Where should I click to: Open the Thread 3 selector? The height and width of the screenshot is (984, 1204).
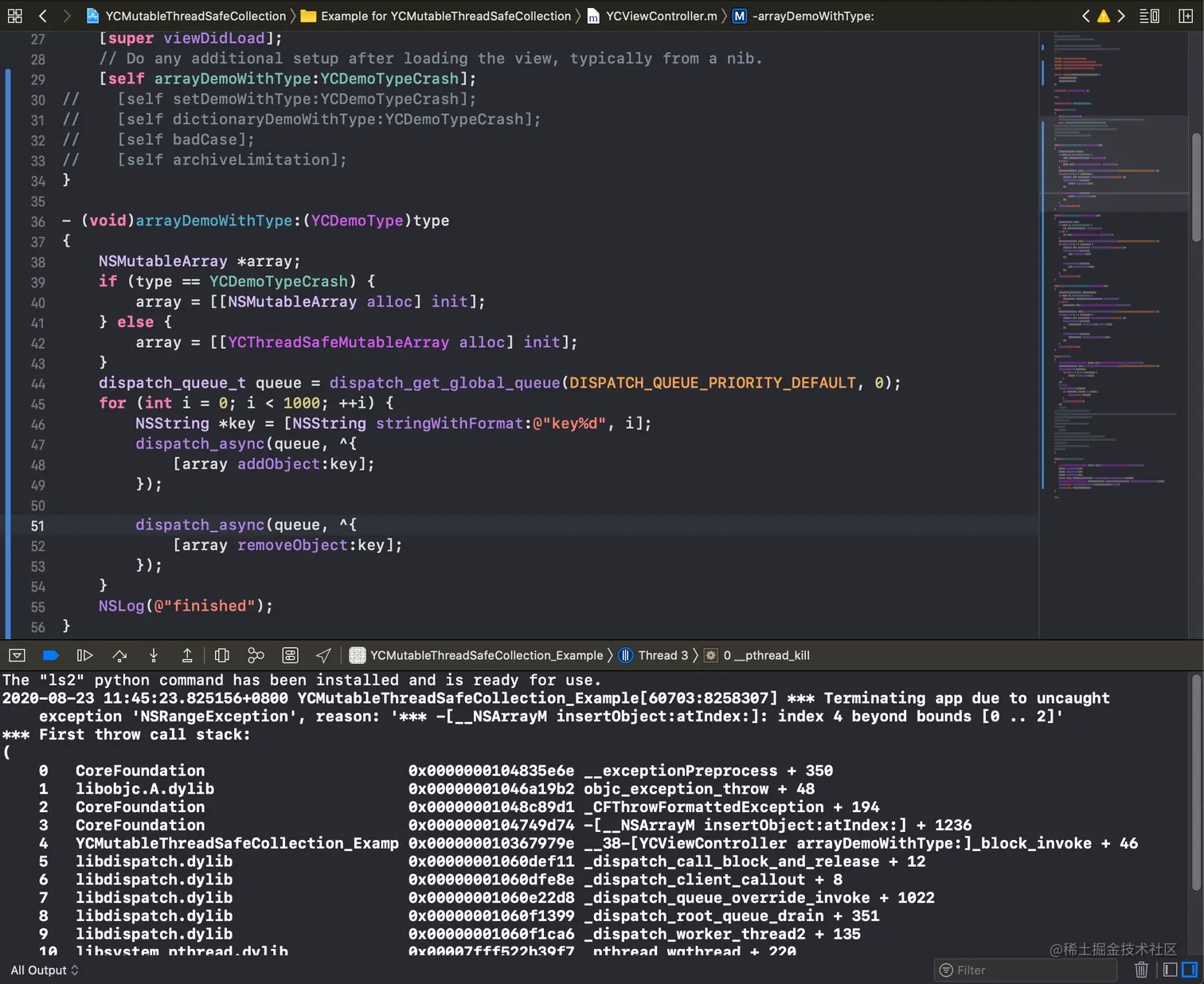coord(653,655)
